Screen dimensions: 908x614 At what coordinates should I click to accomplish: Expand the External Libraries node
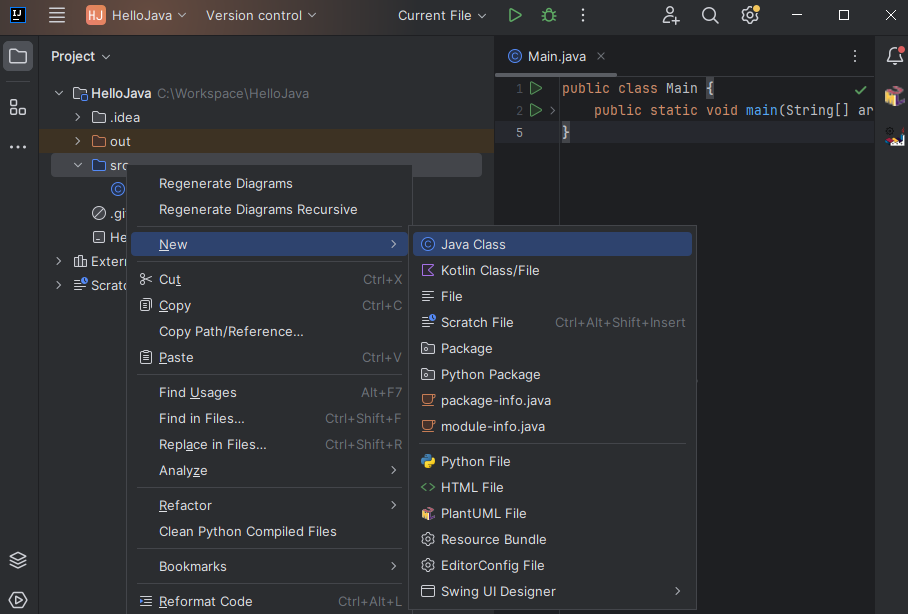[58, 261]
